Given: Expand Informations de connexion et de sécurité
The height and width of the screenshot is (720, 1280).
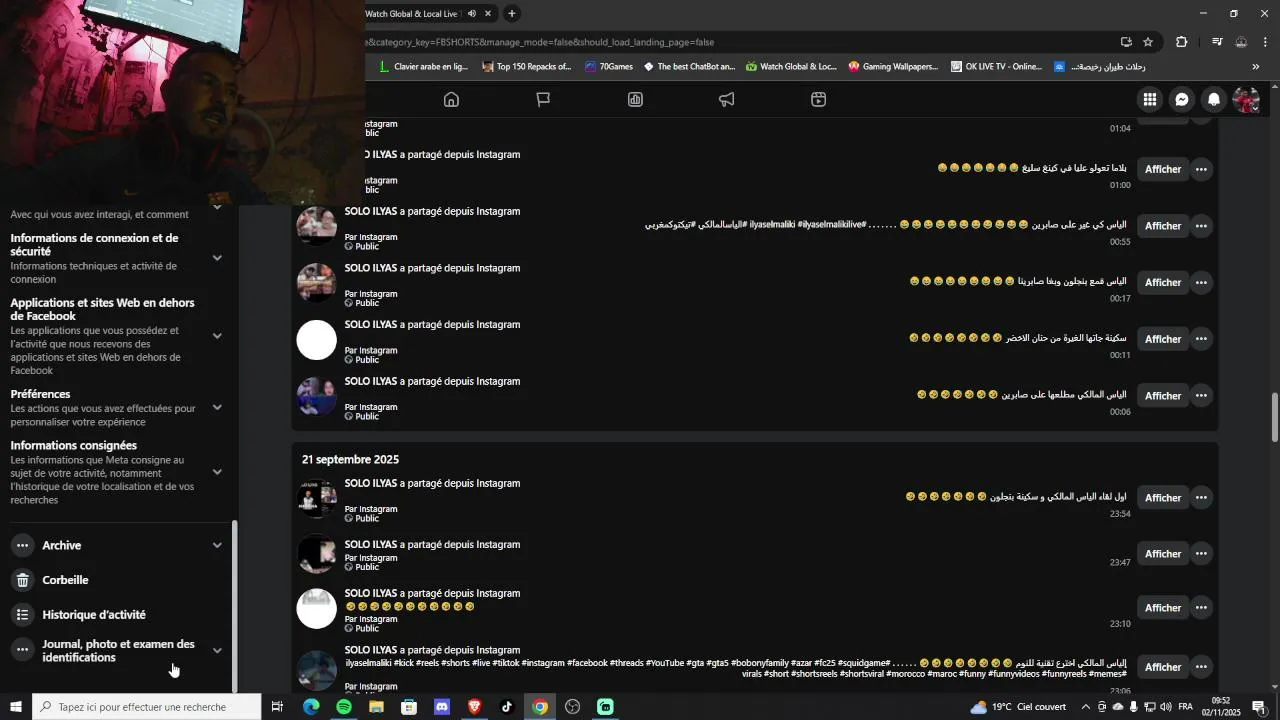Looking at the screenshot, I should [217, 258].
